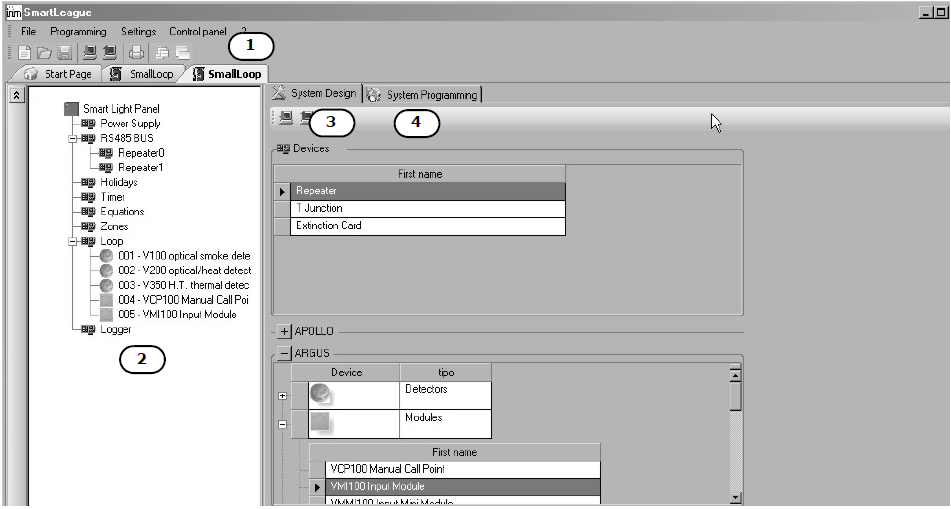Click the second computer transfer icon in main toolbar
This screenshot has width=951, height=509.
click(110, 53)
